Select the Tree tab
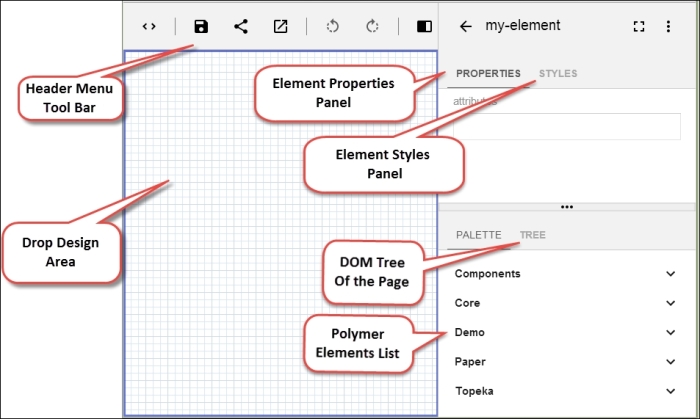This screenshot has width=700, height=419. click(x=533, y=235)
